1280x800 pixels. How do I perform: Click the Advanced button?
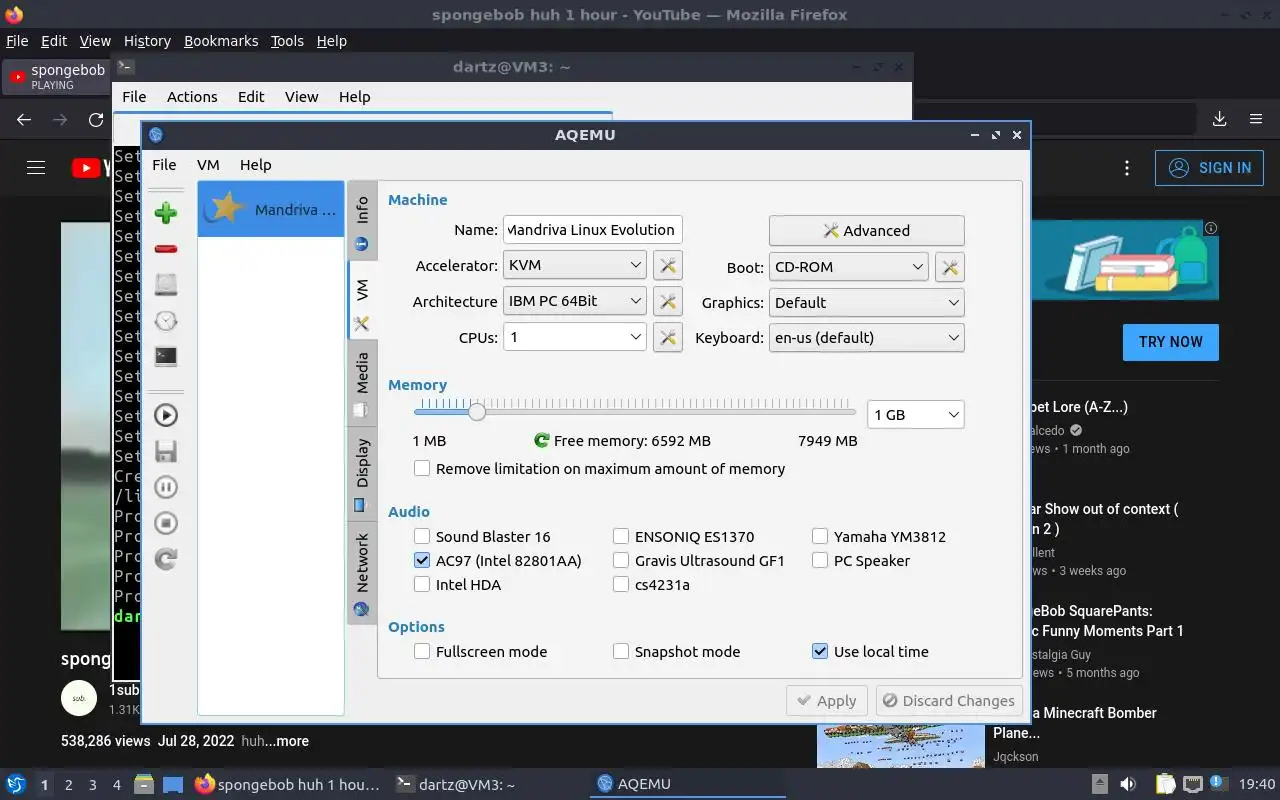click(866, 230)
